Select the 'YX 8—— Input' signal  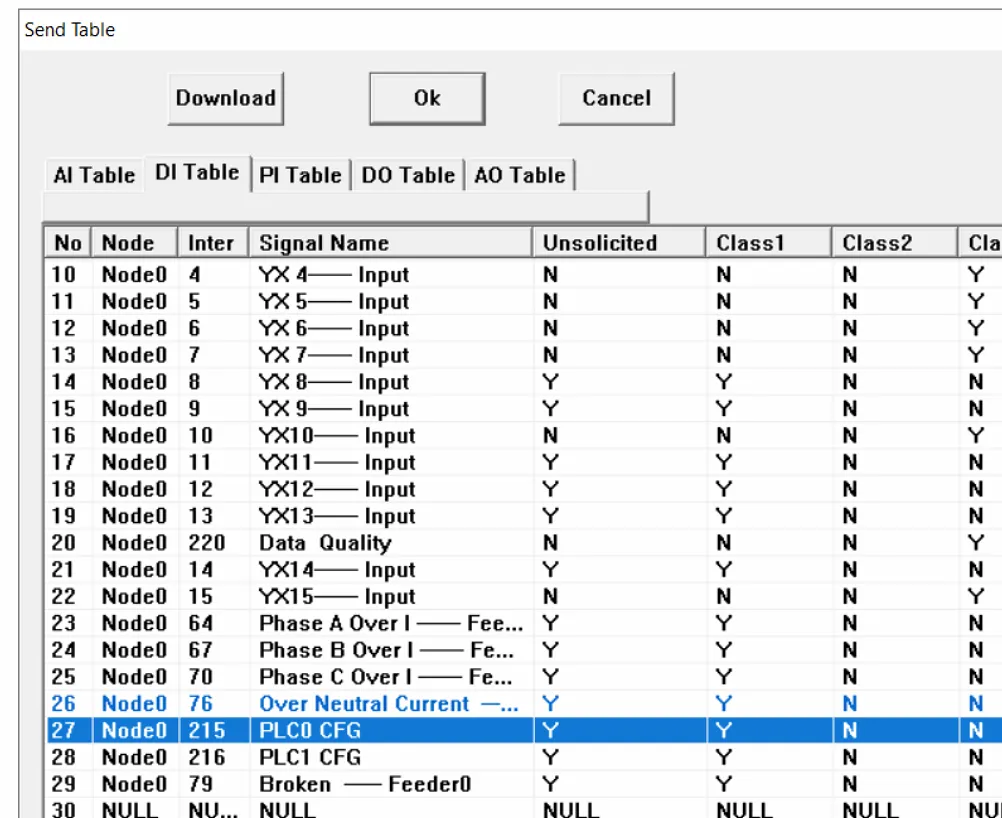334,382
